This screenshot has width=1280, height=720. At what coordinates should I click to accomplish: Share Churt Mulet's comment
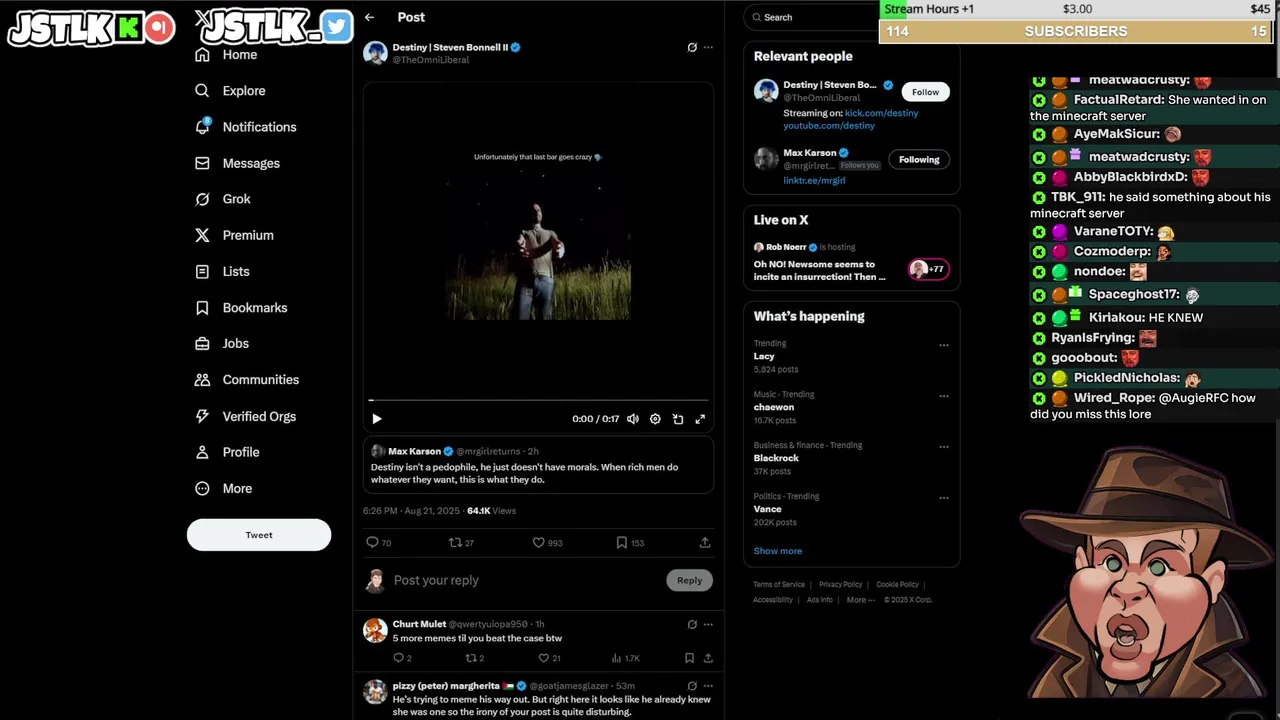pyautogui.click(x=708, y=658)
